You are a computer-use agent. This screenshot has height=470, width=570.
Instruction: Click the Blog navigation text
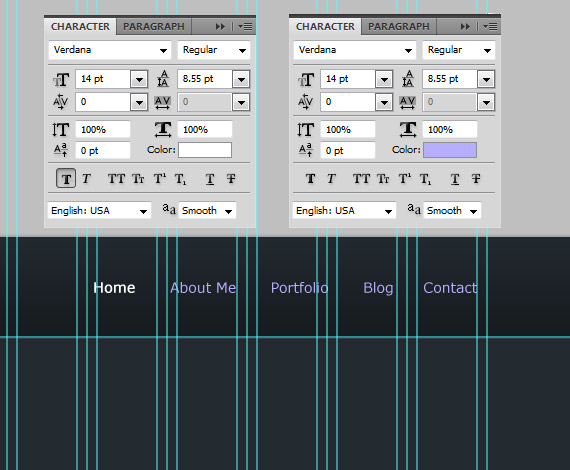[378, 288]
